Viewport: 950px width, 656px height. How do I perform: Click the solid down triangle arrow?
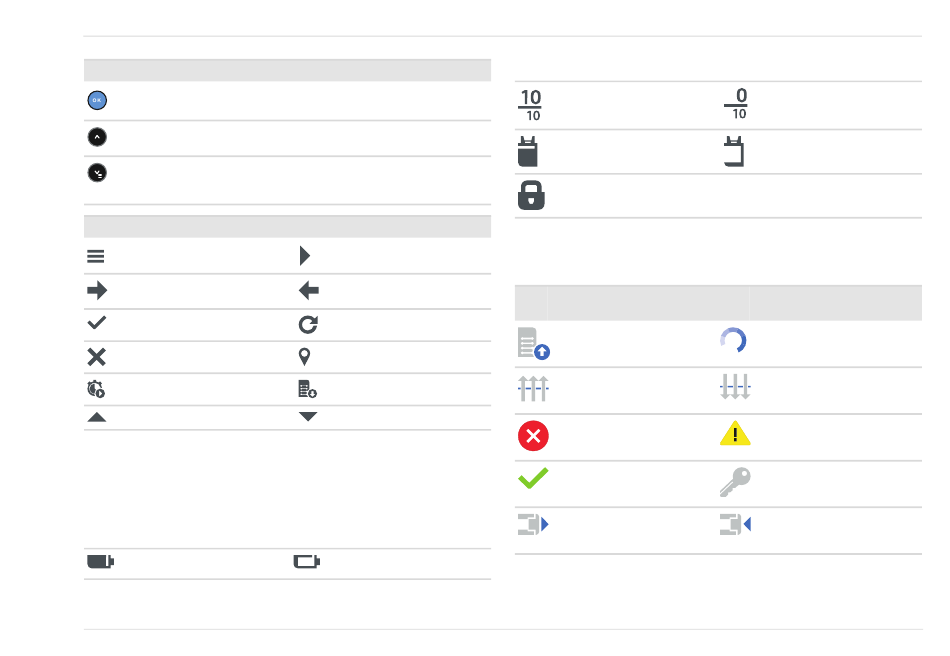308,416
